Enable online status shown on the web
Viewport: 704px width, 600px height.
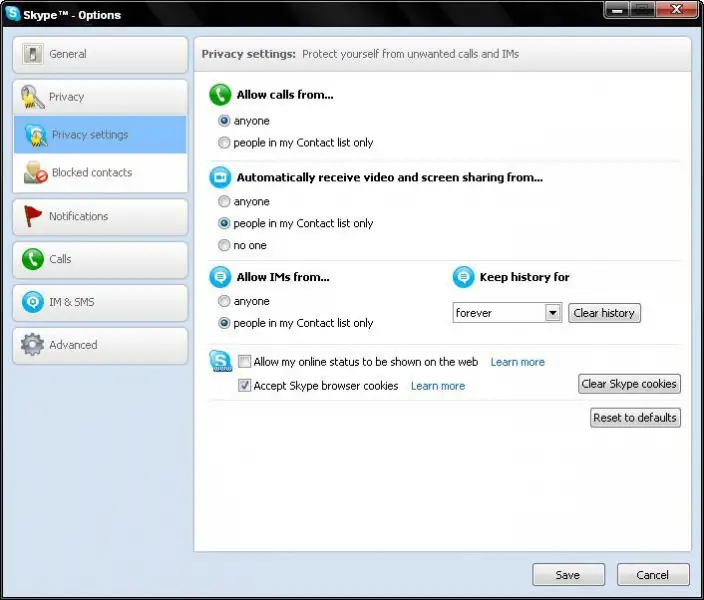pyautogui.click(x=244, y=362)
